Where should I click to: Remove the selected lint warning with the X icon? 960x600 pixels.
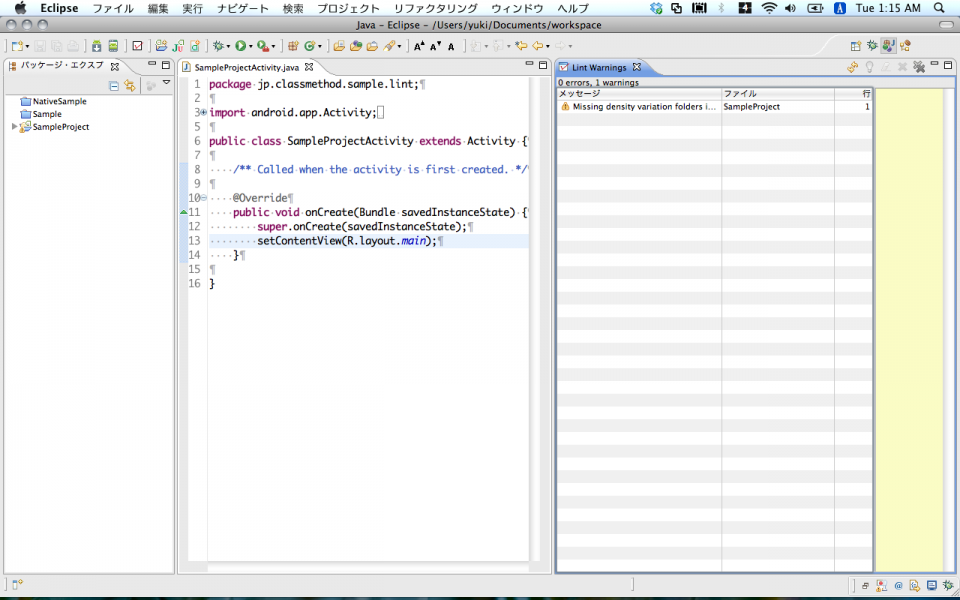point(903,66)
